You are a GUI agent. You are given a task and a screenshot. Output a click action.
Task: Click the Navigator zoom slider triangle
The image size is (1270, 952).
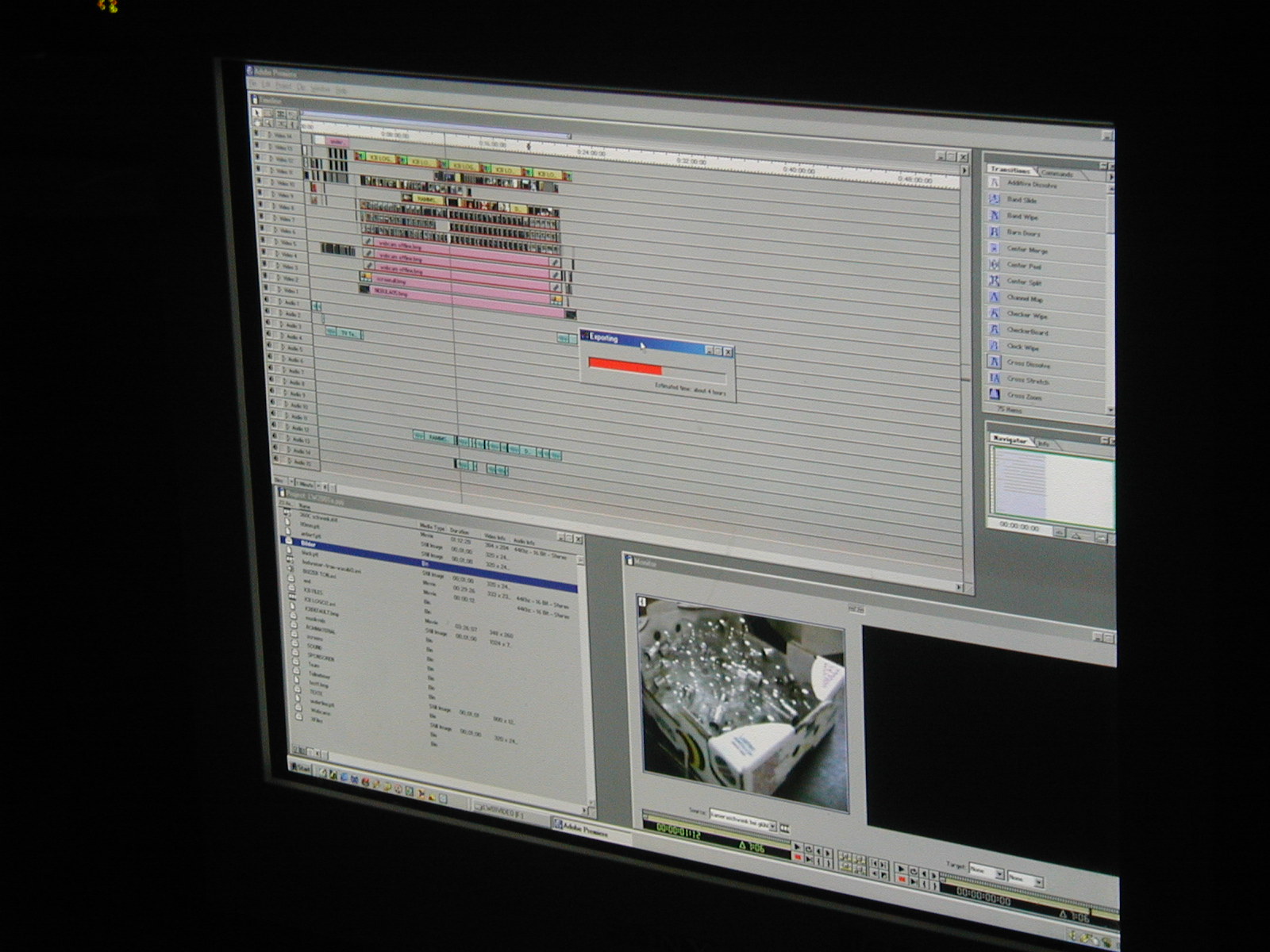(1076, 535)
